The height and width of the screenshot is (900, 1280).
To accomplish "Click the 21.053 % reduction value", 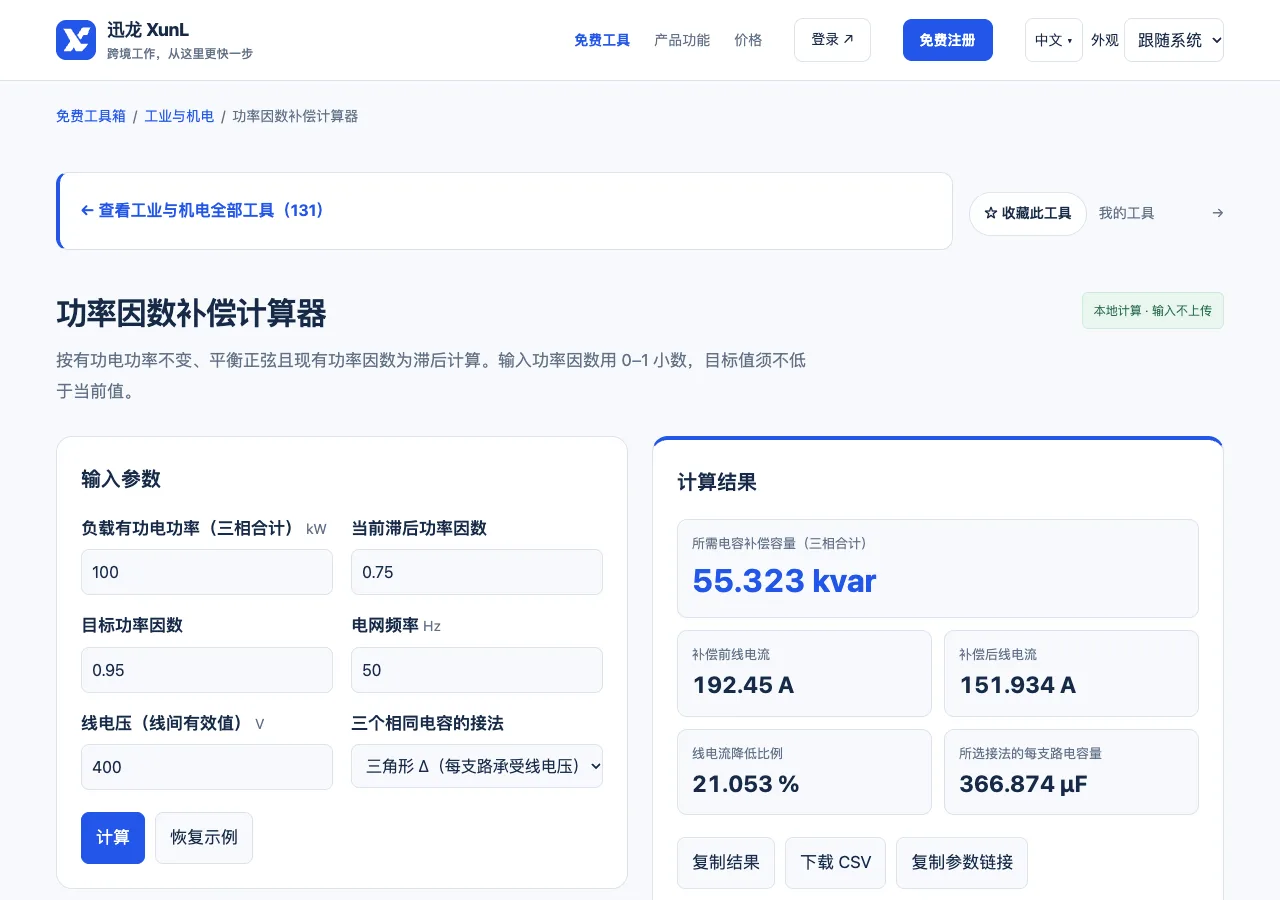I will tap(746, 784).
